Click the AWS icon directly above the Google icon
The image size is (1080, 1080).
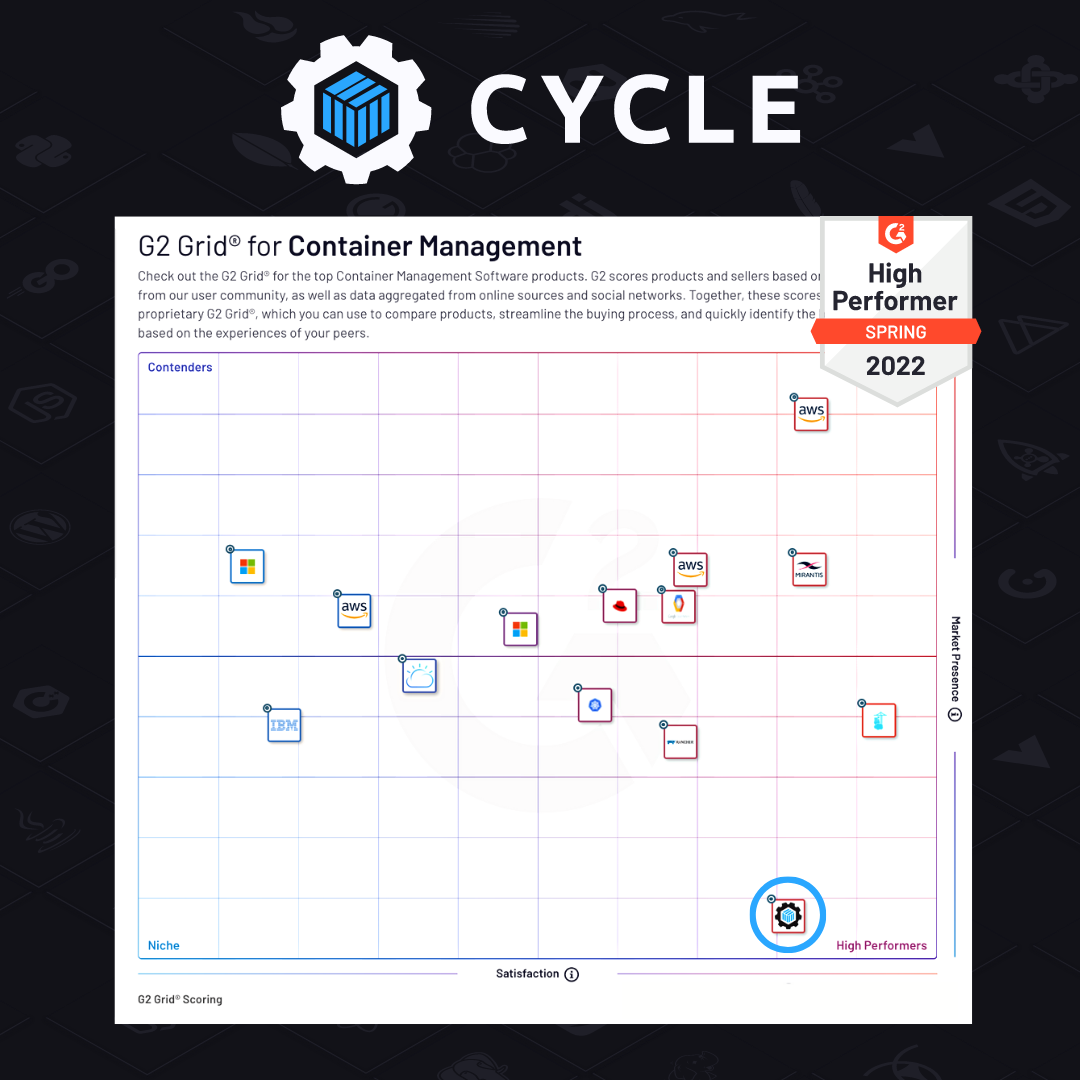click(x=690, y=570)
